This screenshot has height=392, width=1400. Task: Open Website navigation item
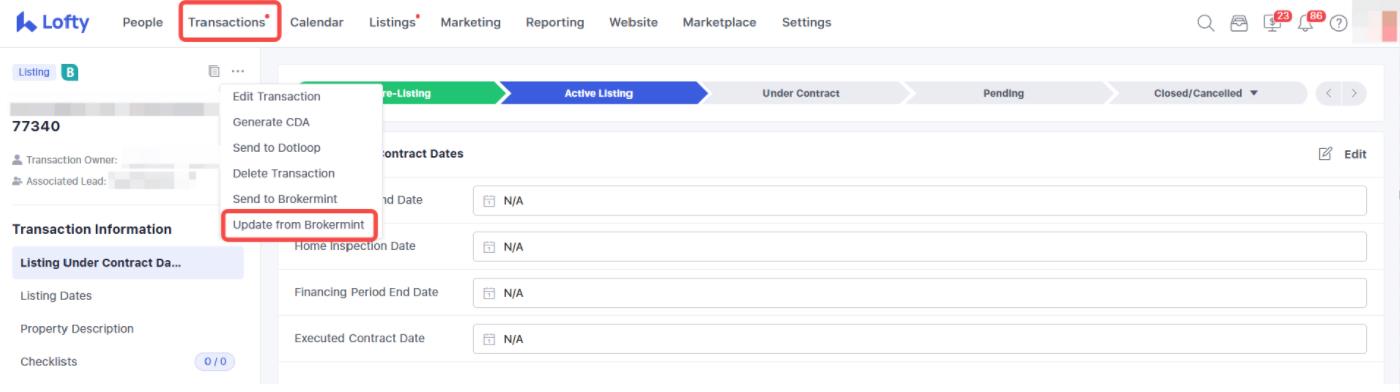(634, 22)
